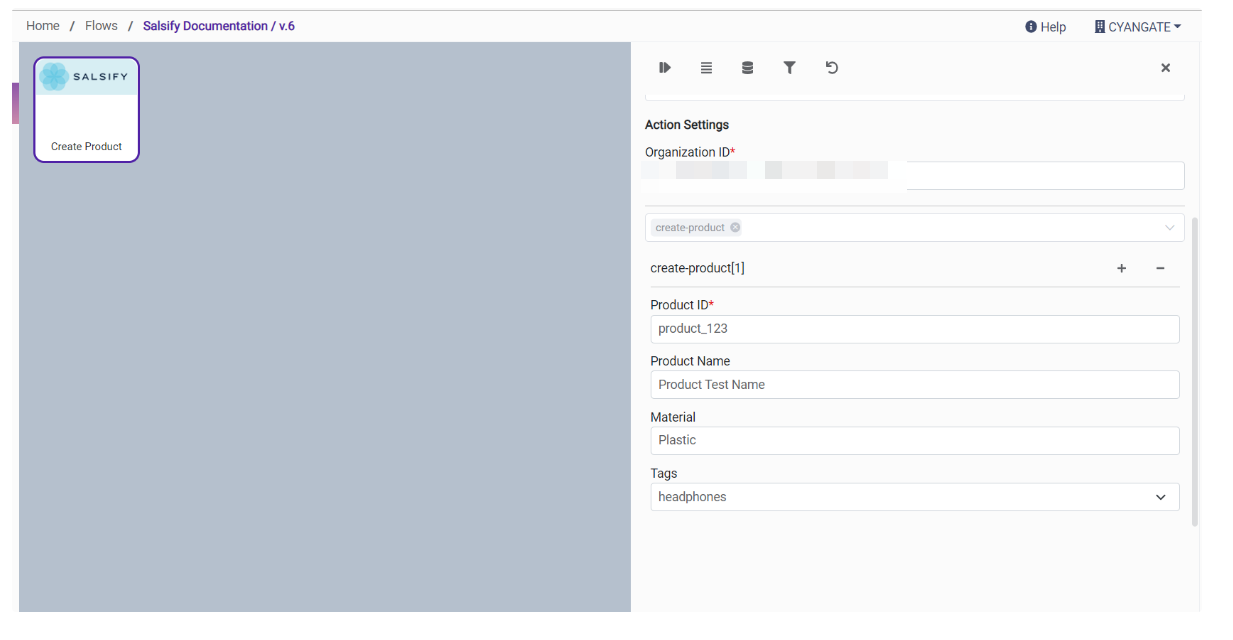The height and width of the screenshot is (640, 1233).
Task: Click Salsify Documentation / v.6 breadcrumb
Action: coord(218,26)
